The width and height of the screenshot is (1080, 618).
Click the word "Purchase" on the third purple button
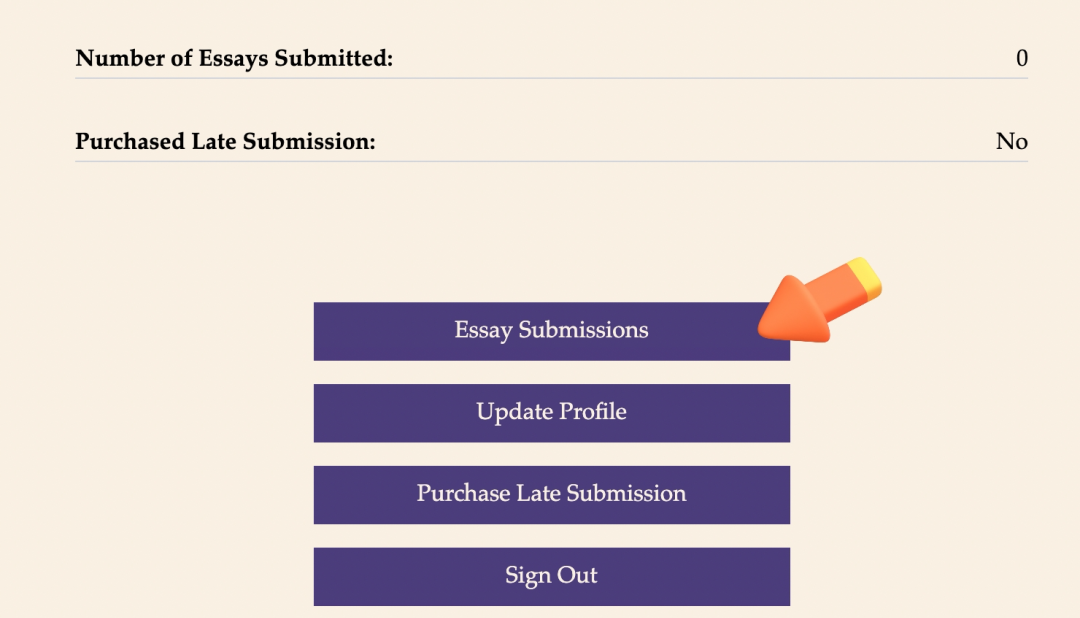pos(463,494)
